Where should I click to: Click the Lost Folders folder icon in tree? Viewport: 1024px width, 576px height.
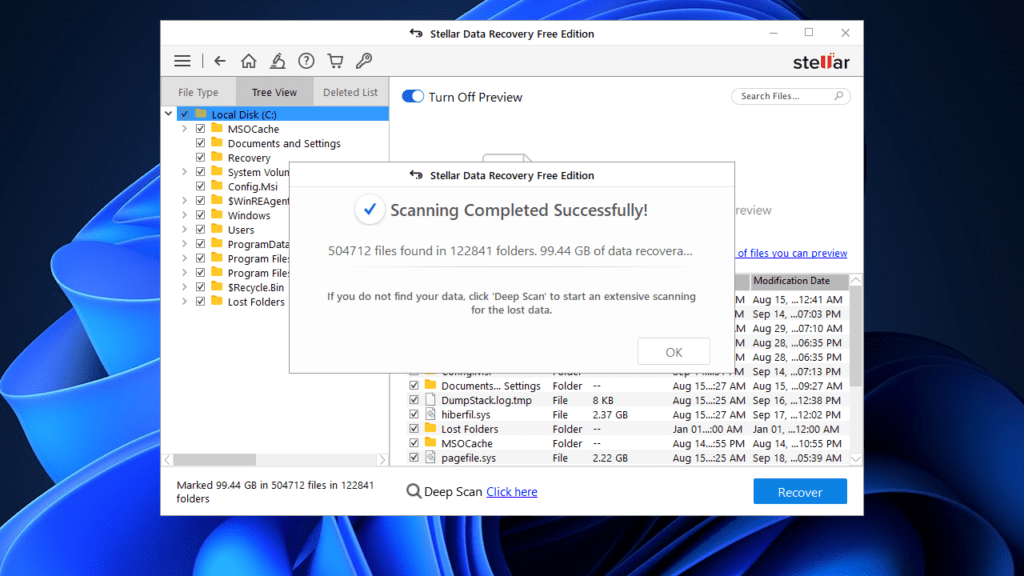[x=217, y=301]
